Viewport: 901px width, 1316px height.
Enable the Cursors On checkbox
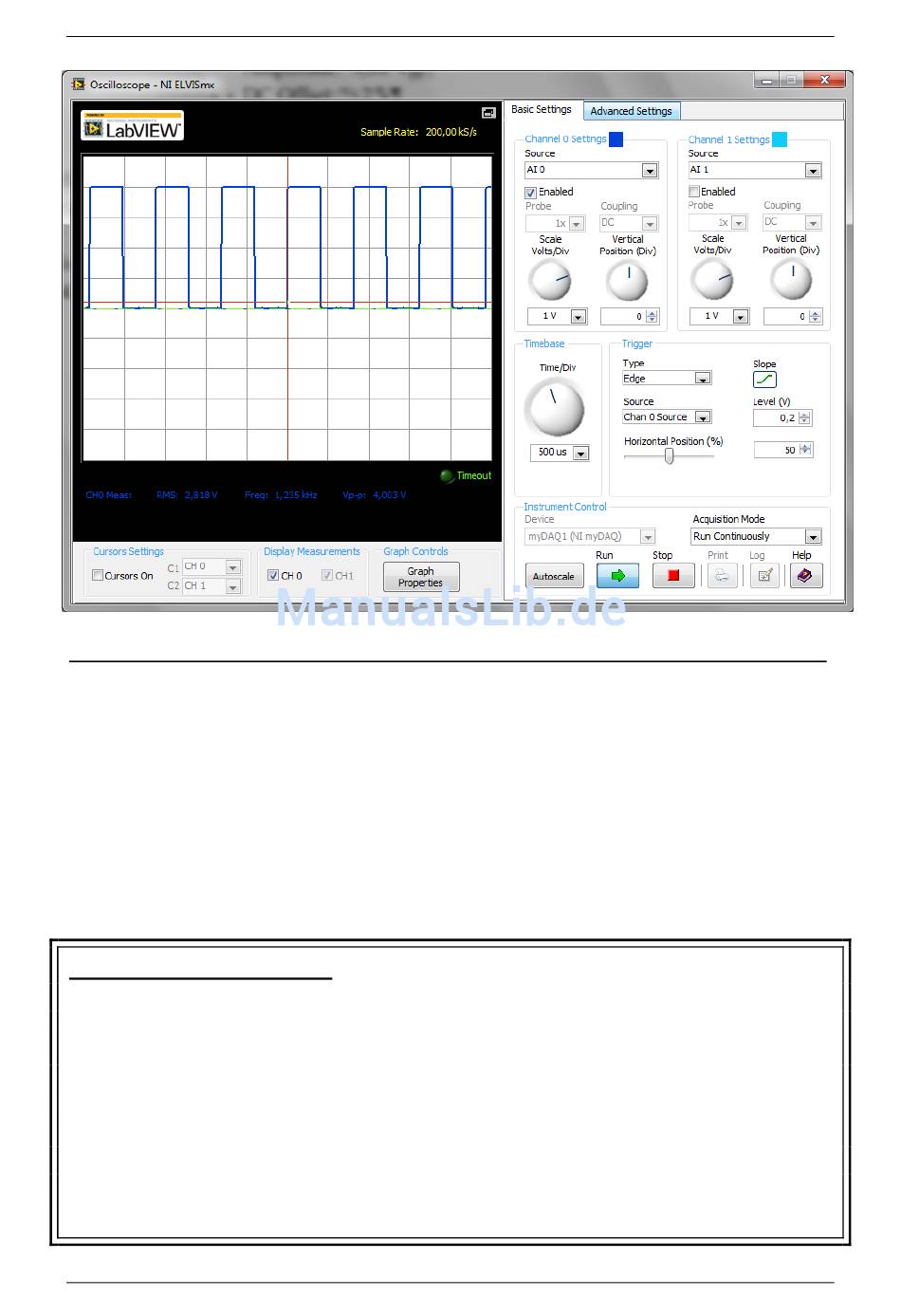tap(98, 575)
